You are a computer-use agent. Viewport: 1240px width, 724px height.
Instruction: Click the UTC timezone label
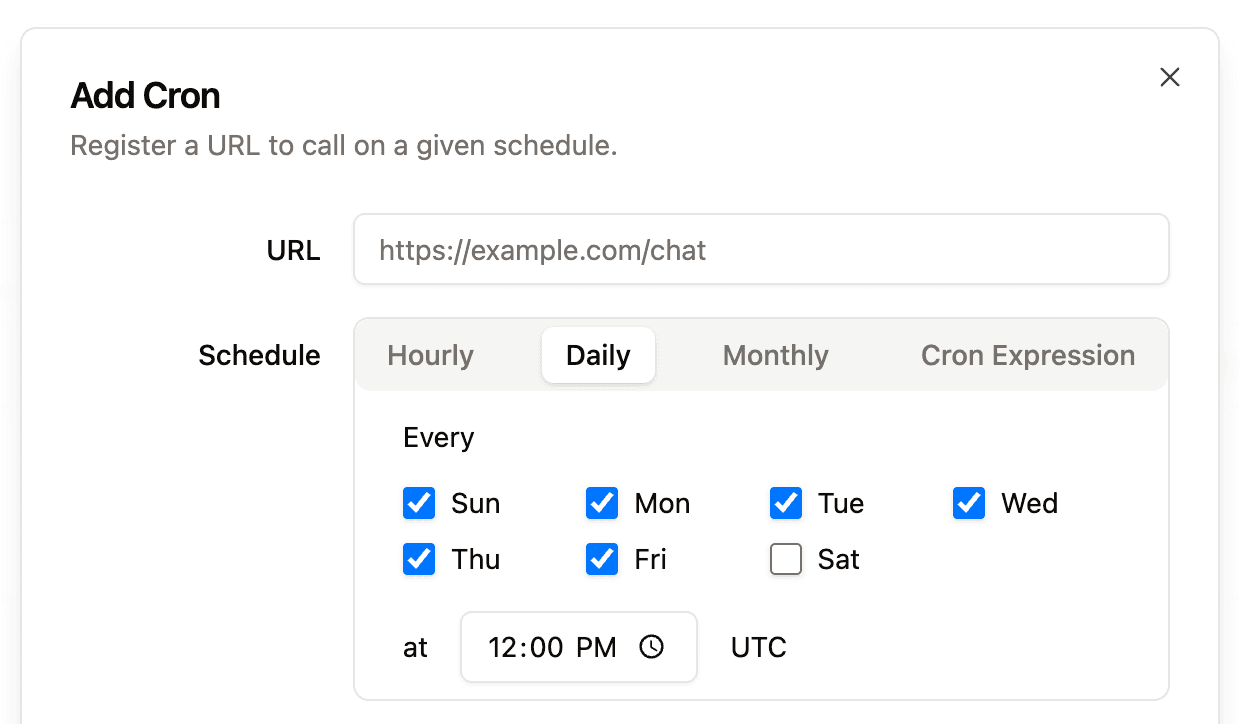coord(758,647)
